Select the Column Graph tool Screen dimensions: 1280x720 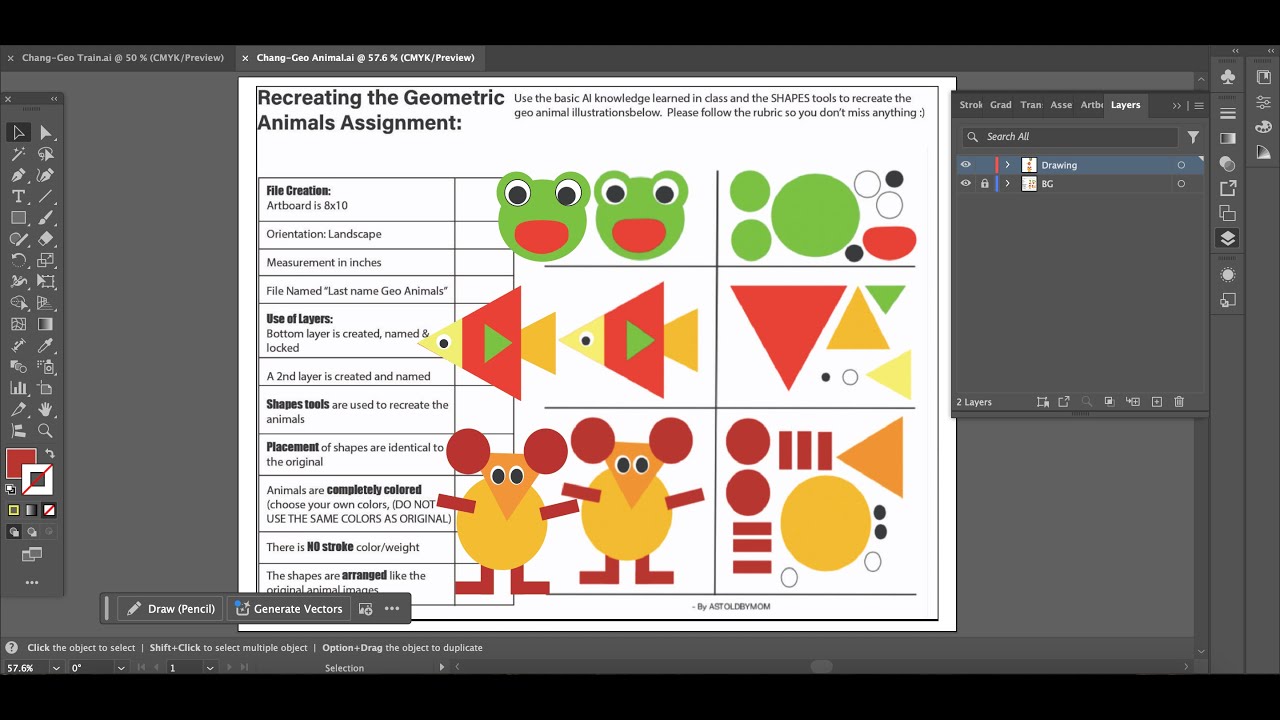[18, 388]
